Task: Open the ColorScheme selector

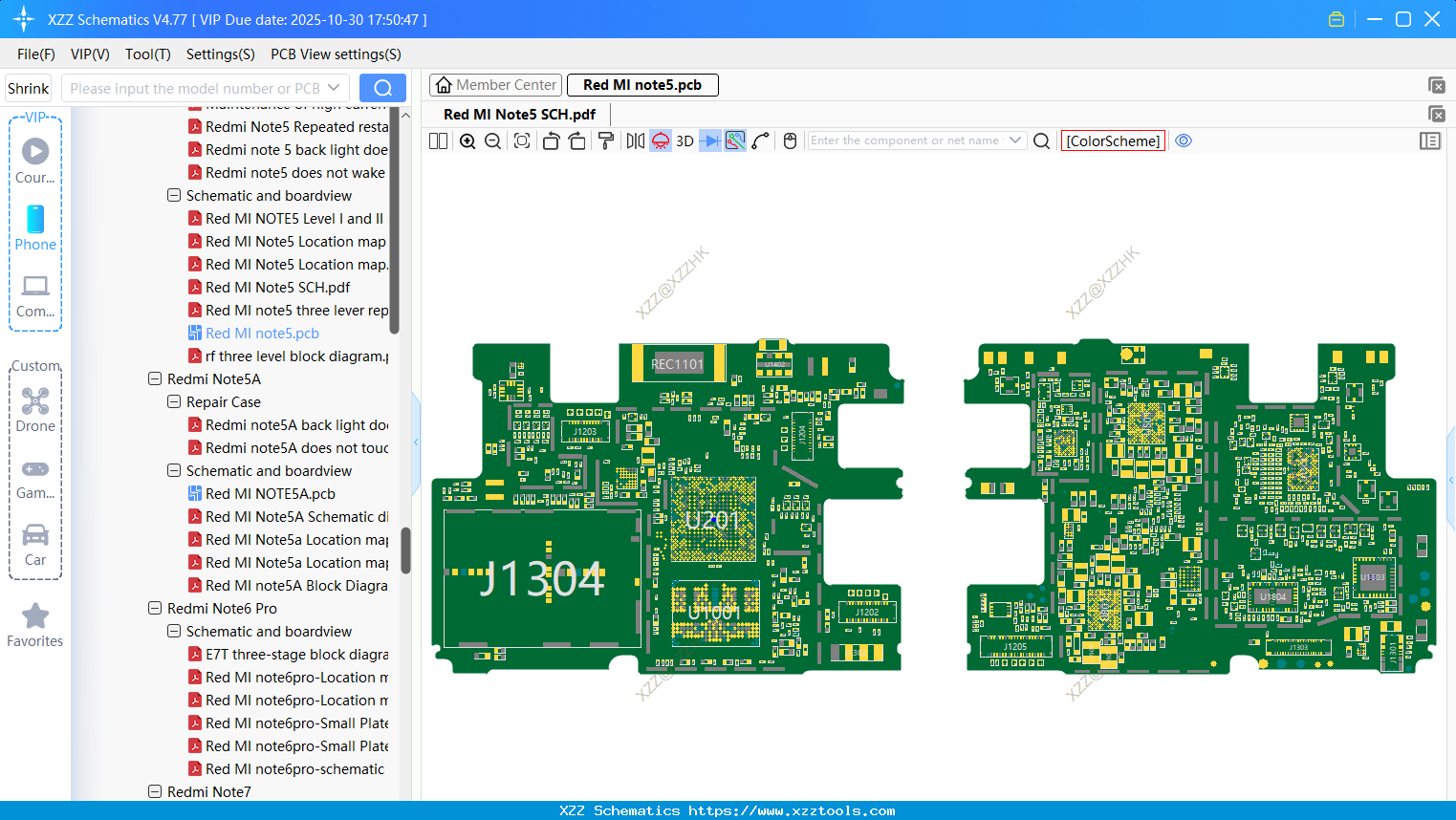Action: [x=1113, y=141]
